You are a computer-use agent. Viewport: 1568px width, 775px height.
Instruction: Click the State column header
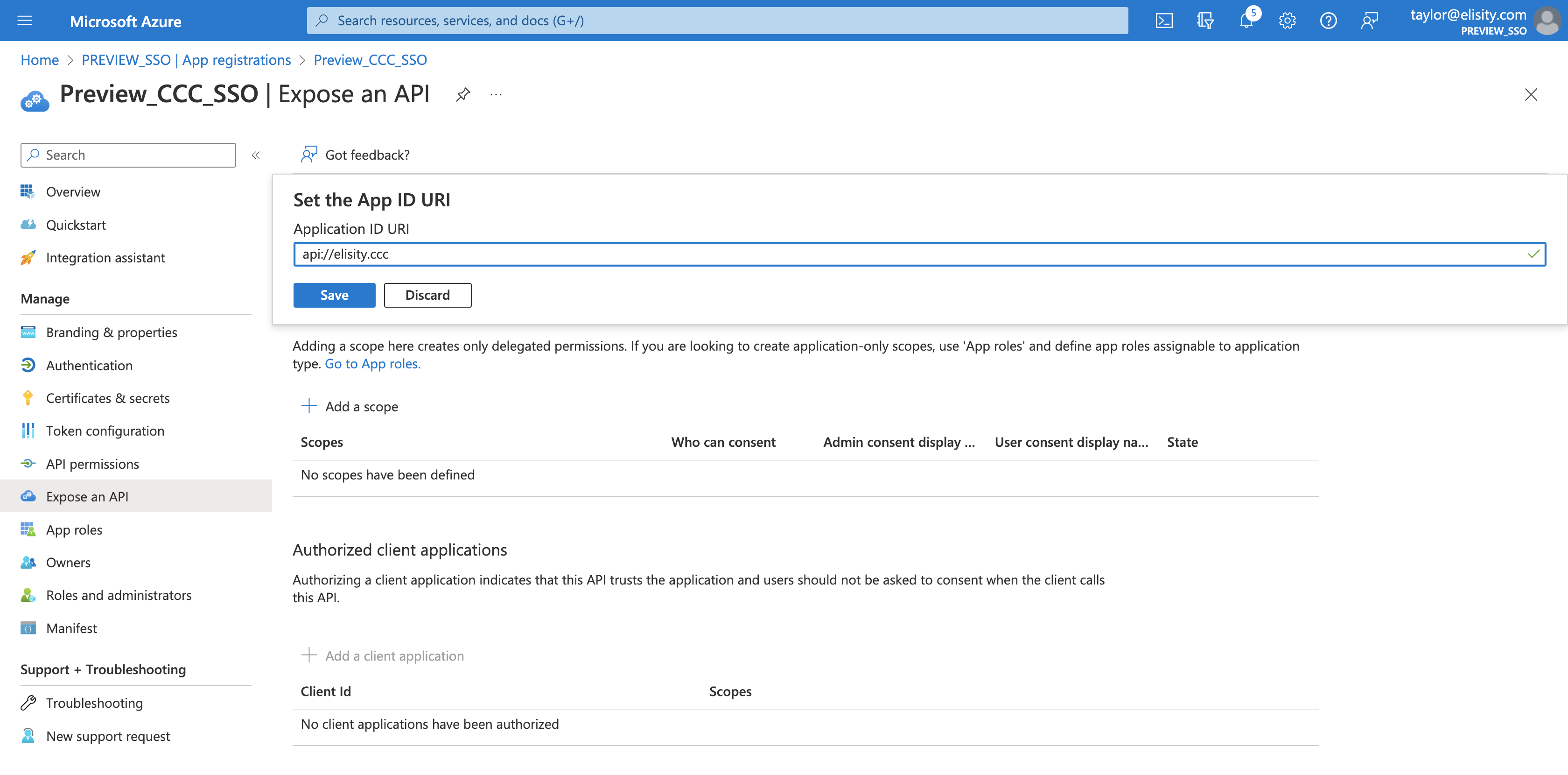(x=1182, y=443)
